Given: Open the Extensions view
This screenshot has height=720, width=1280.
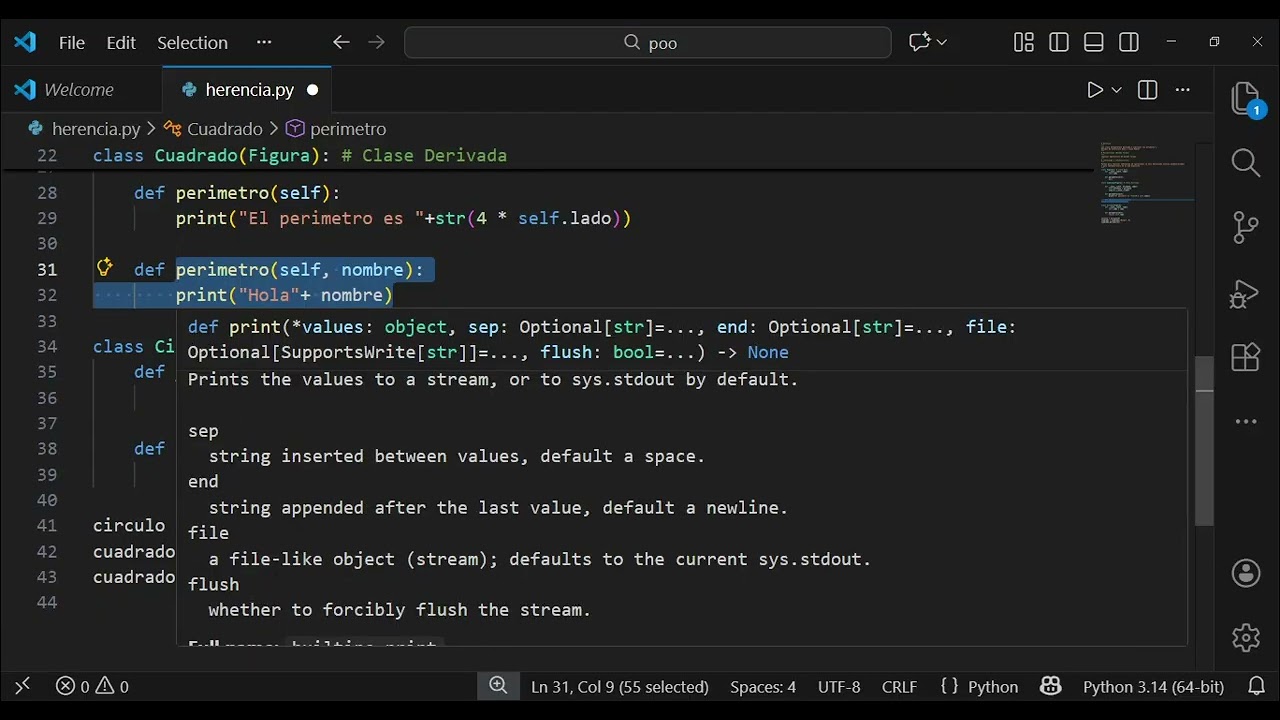Looking at the screenshot, I should pos(1246,357).
